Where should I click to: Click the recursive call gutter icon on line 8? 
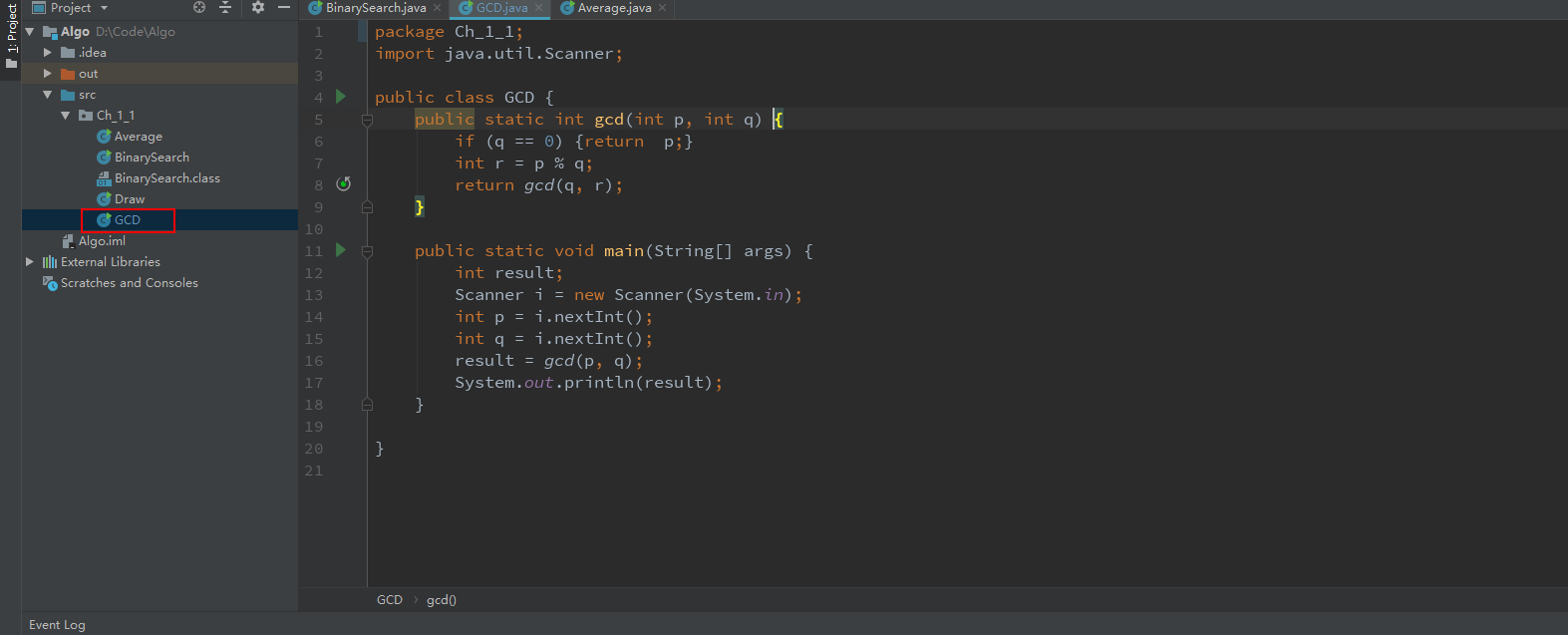tap(344, 184)
